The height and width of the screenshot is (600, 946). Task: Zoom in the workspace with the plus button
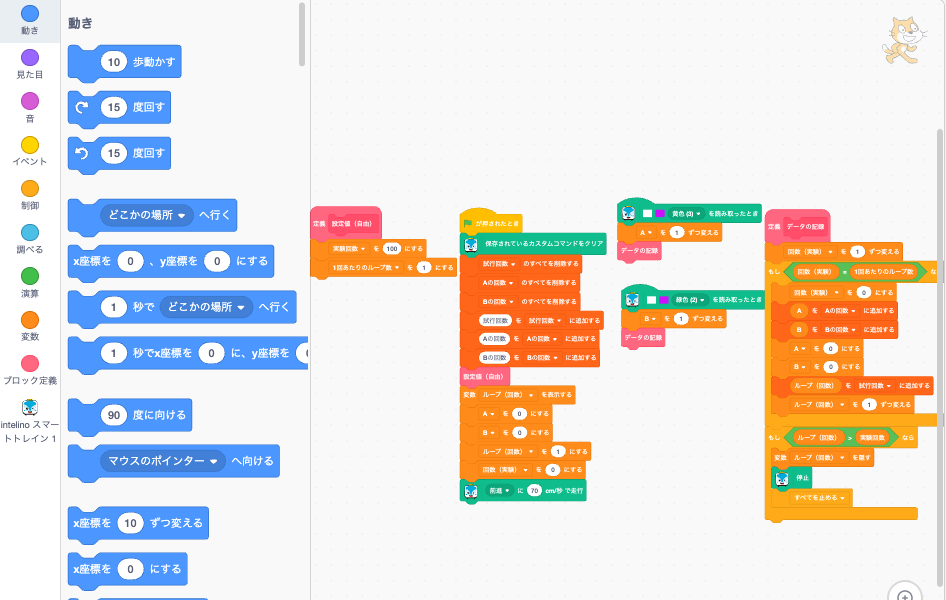point(904,594)
